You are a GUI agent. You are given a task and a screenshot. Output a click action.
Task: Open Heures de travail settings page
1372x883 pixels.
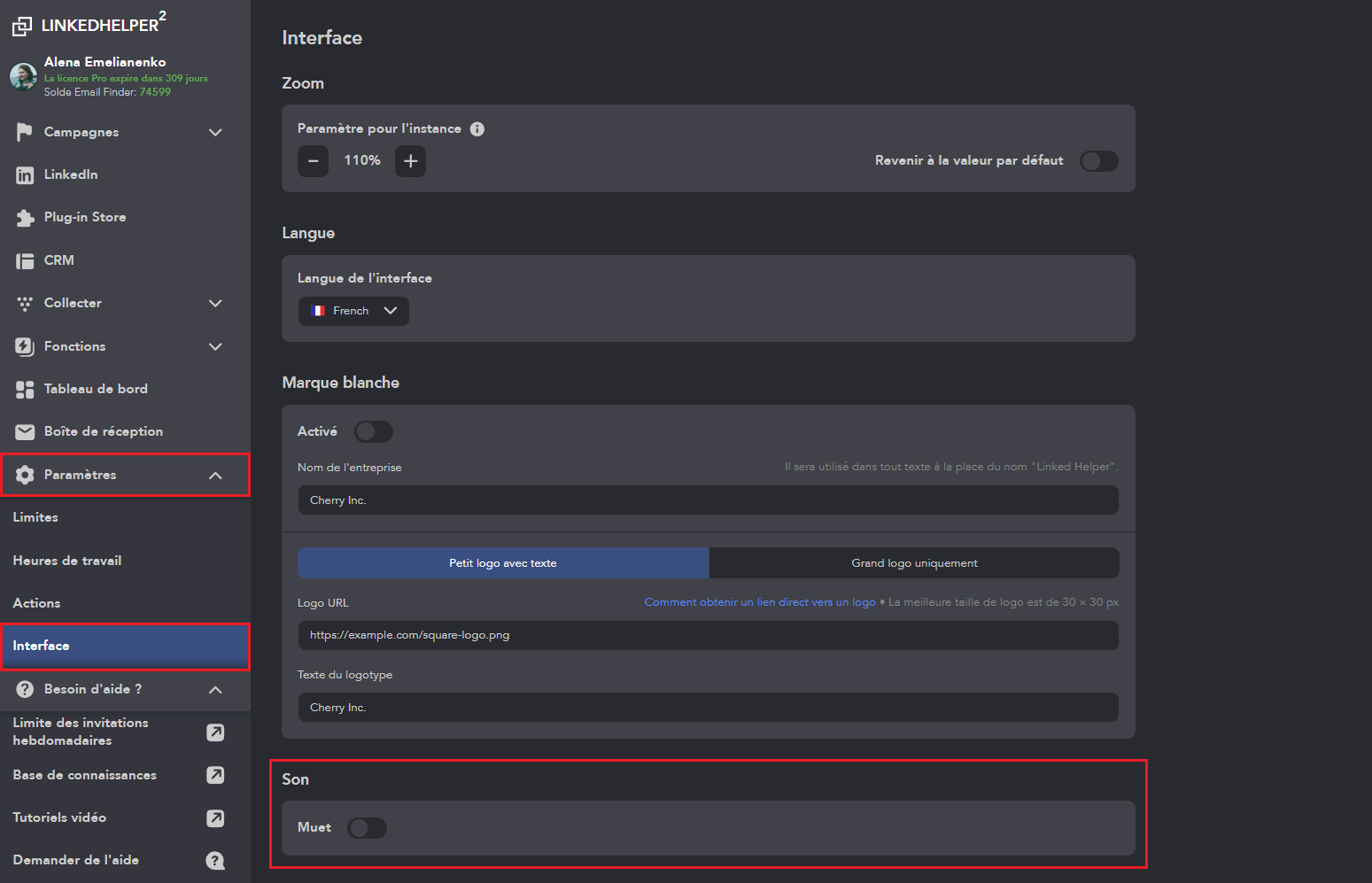[x=67, y=561]
